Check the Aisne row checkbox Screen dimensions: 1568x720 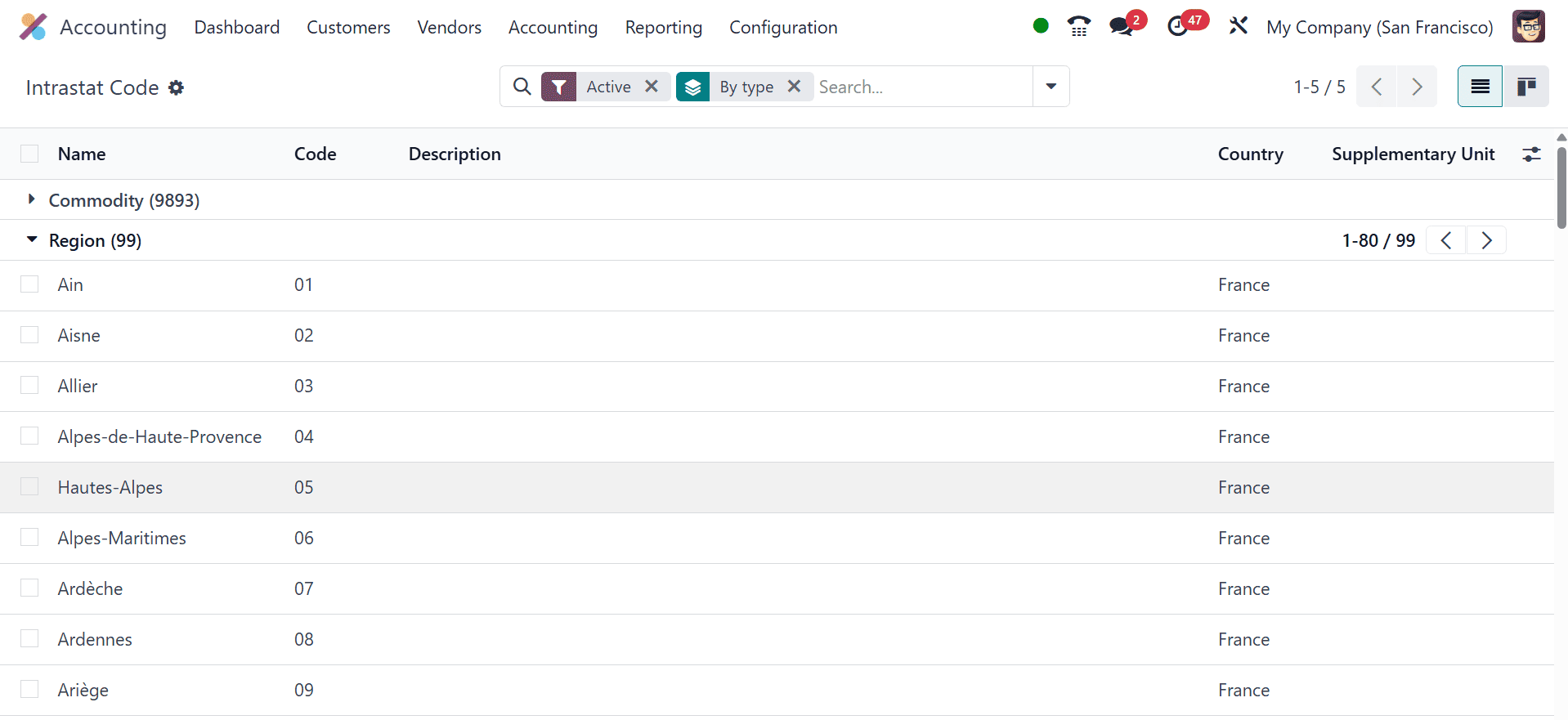(29, 335)
